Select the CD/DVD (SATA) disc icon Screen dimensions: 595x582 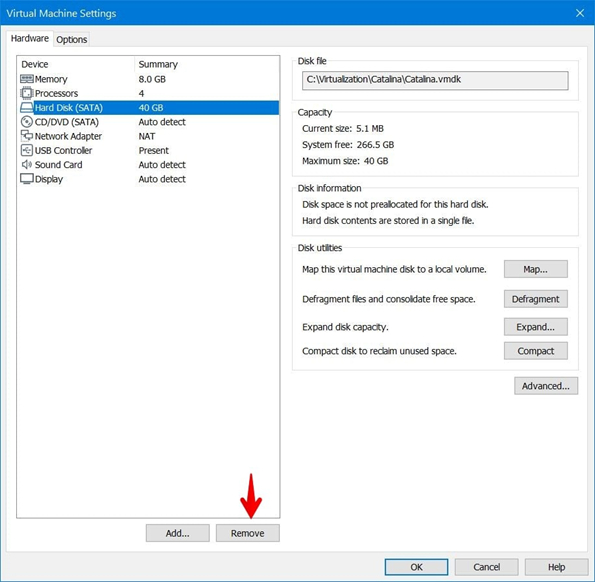(27, 122)
